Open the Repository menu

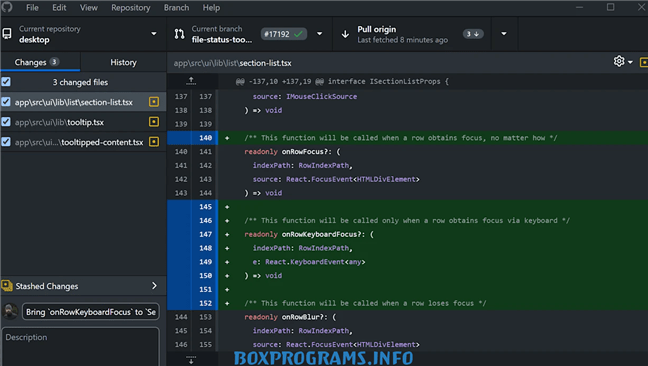coord(131,7)
